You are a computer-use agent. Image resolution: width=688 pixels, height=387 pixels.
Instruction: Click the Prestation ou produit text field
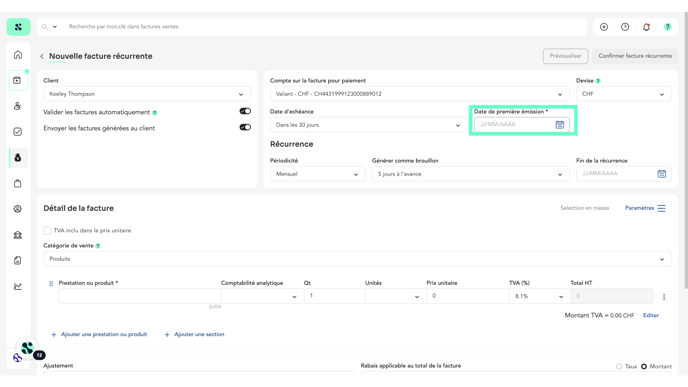140,296
